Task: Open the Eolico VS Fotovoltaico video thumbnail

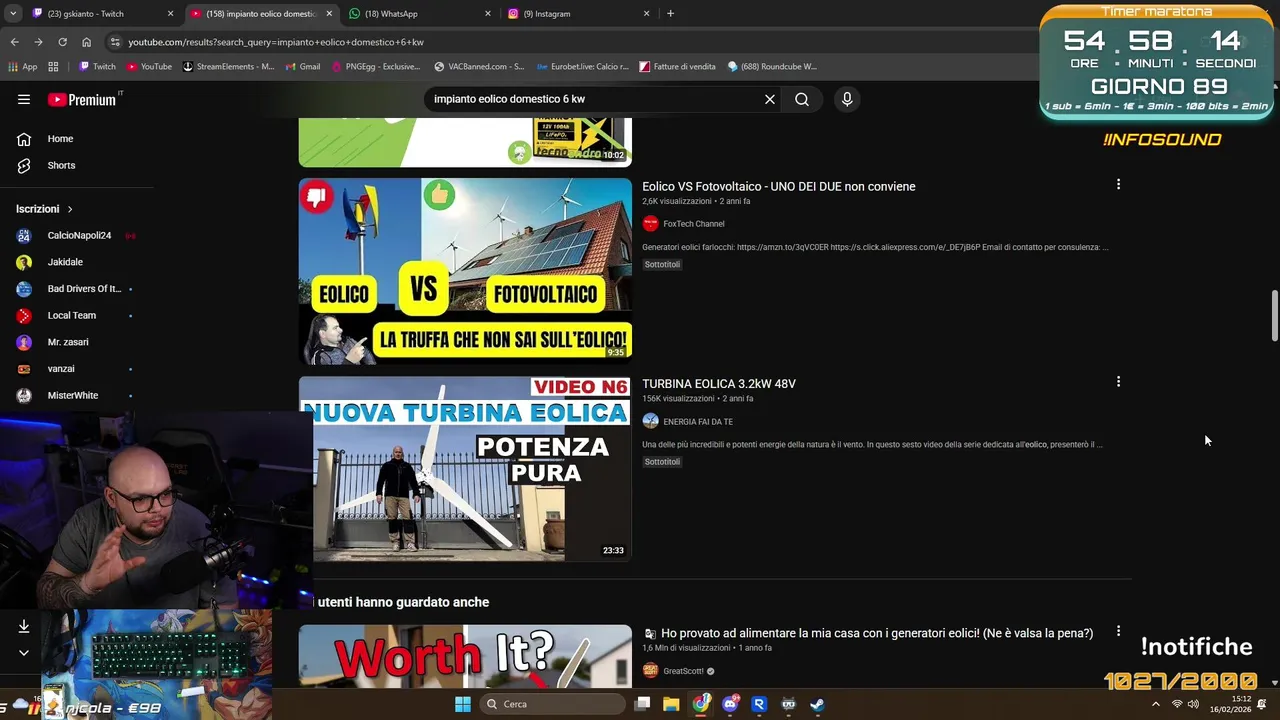Action: (465, 271)
